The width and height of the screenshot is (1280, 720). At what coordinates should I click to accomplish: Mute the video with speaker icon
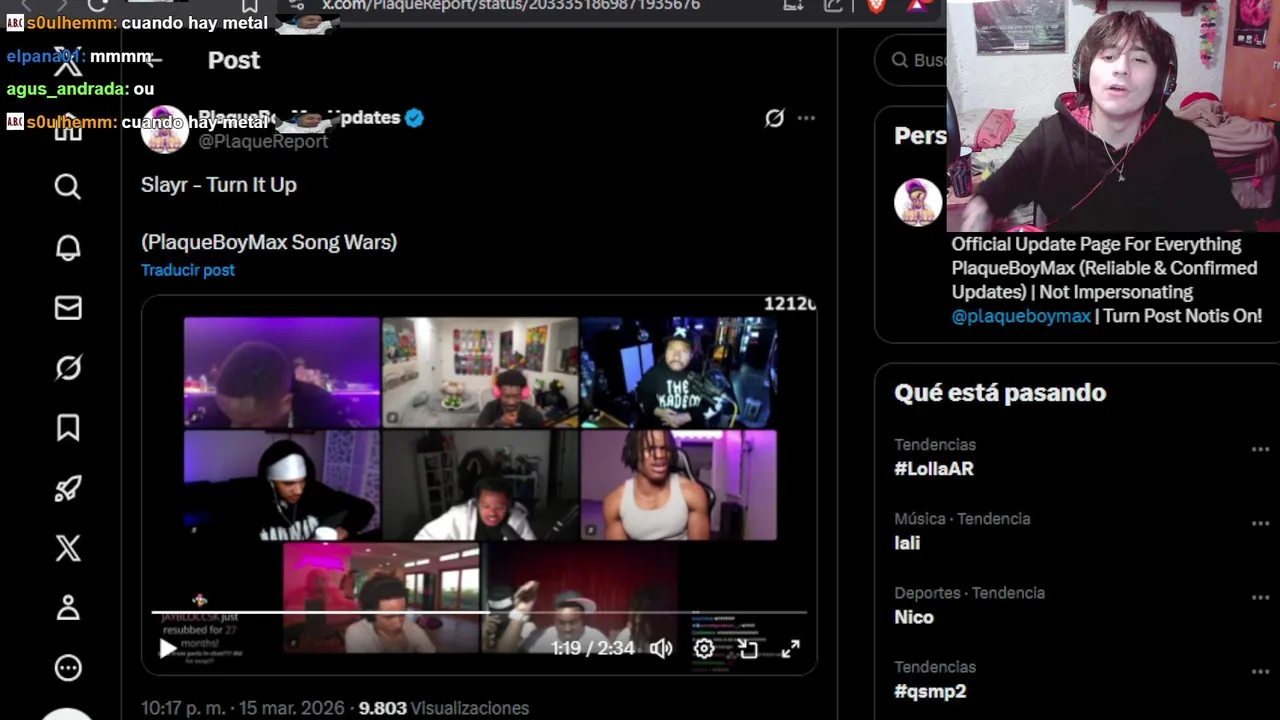tap(661, 649)
